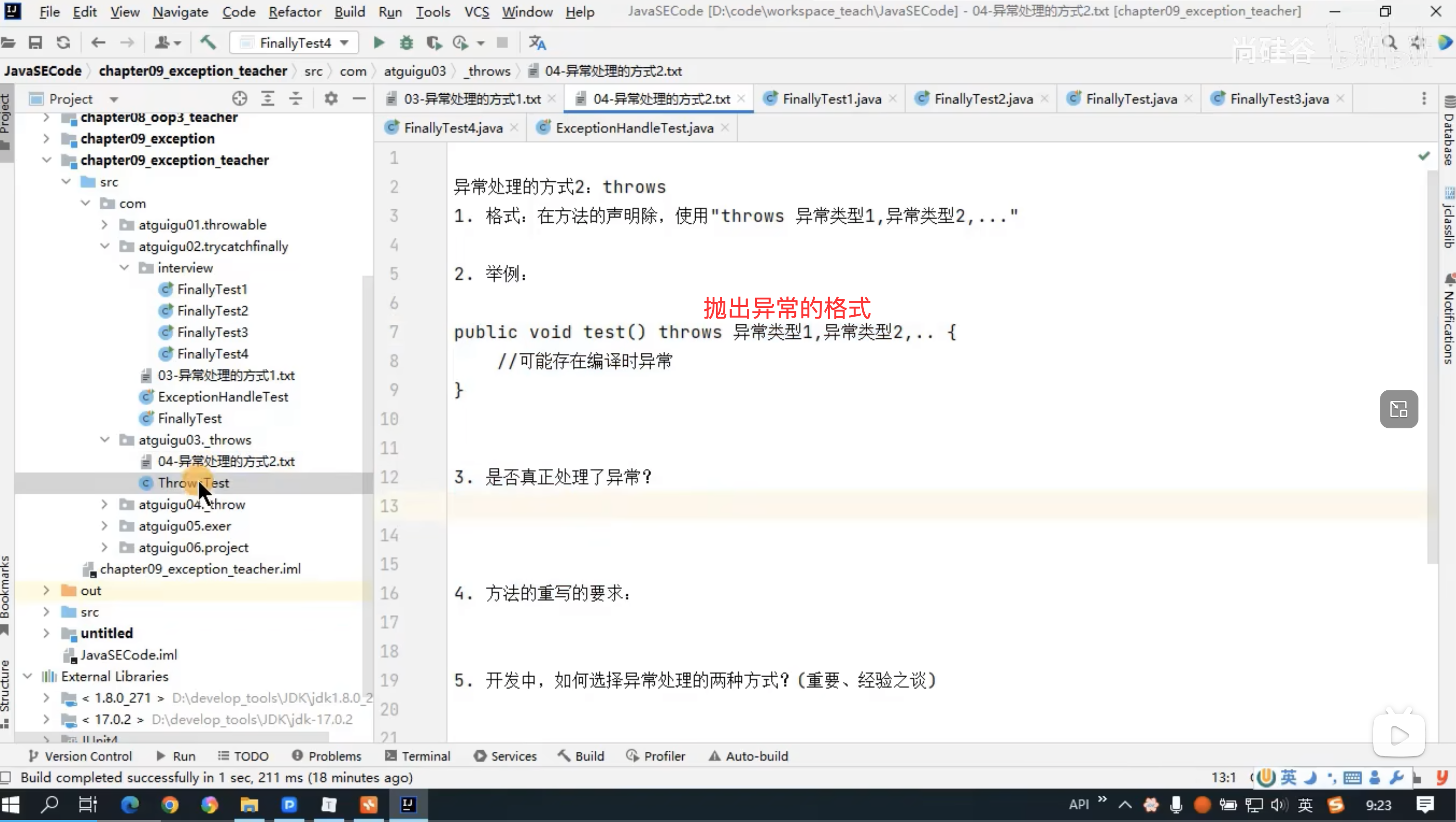The image size is (1456, 822).
Task: Click Run with Coverage shield icon
Action: click(433, 43)
